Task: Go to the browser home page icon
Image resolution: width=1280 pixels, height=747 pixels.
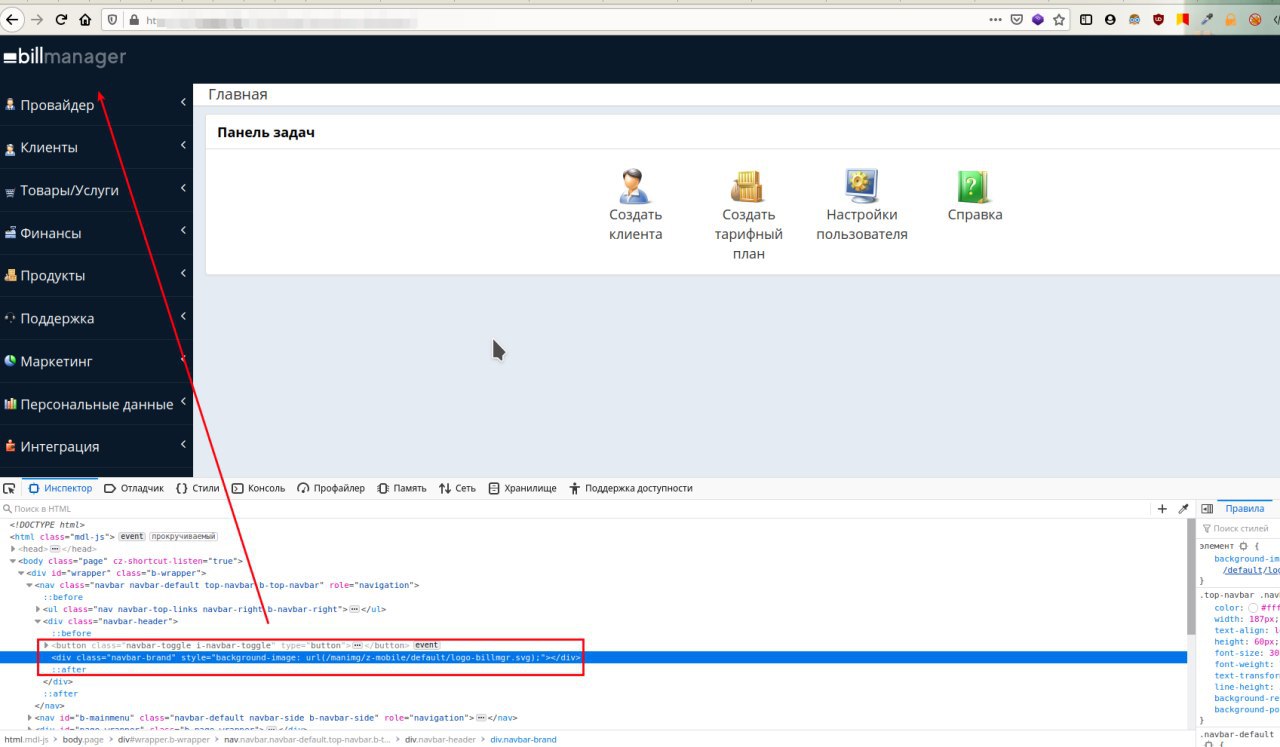Action: tap(85, 19)
